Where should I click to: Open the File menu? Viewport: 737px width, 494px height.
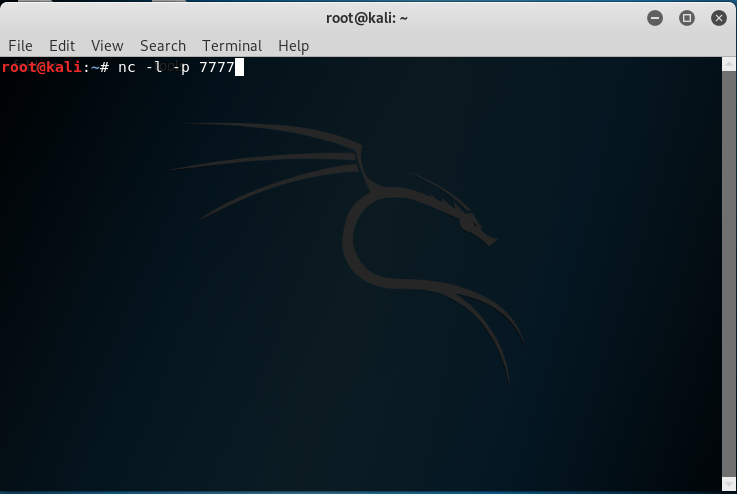point(20,46)
